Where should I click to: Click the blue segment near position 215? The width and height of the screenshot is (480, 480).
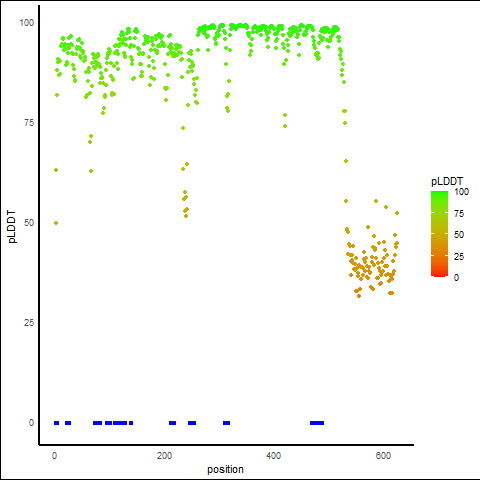[x=172, y=423]
